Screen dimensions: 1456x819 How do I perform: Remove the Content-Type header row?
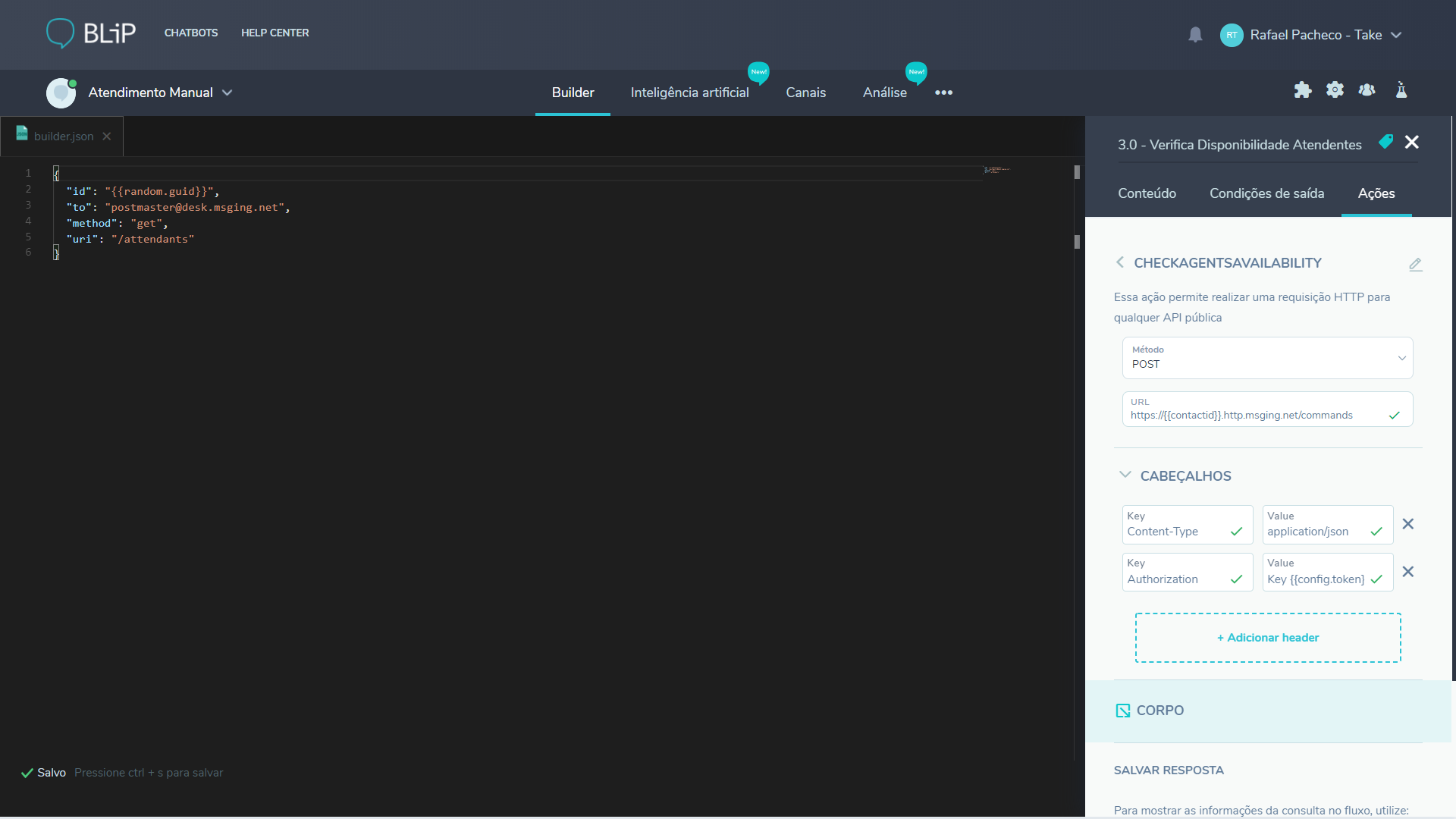[x=1408, y=524]
